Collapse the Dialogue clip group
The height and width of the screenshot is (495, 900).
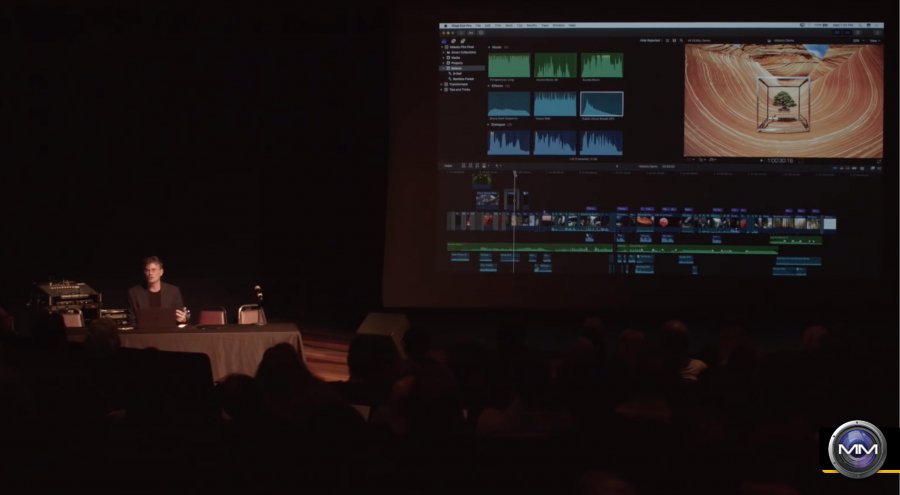pos(489,124)
